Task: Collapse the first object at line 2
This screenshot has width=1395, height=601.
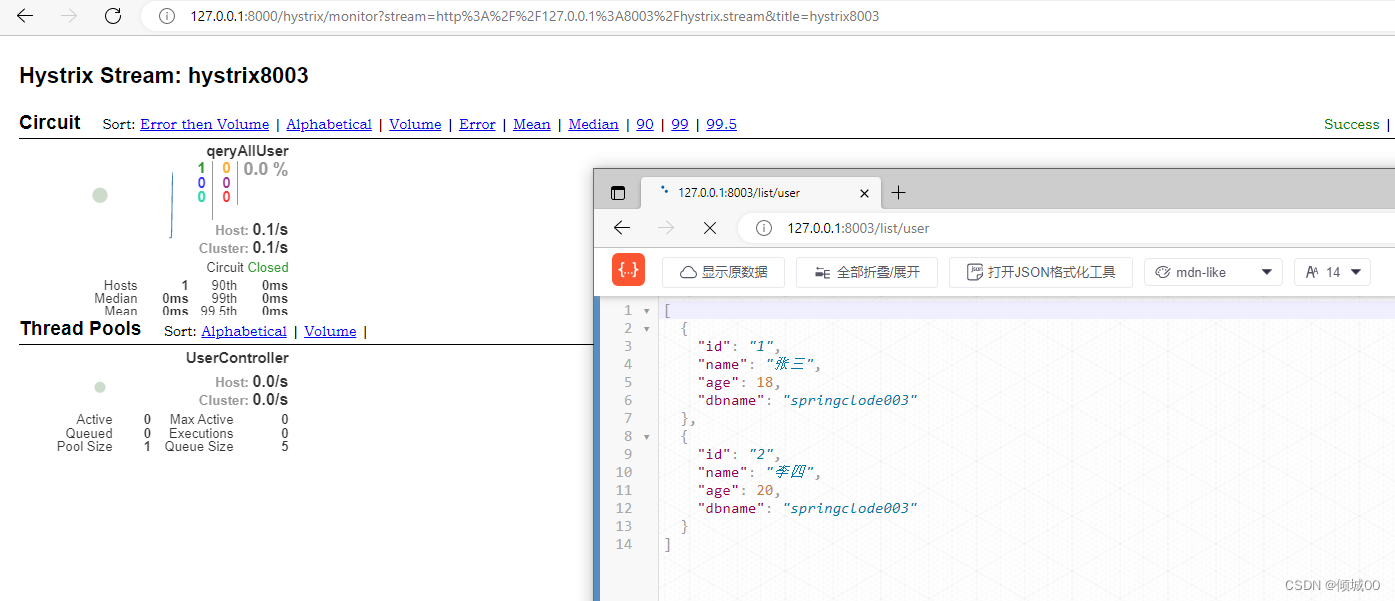Action: click(x=646, y=329)
